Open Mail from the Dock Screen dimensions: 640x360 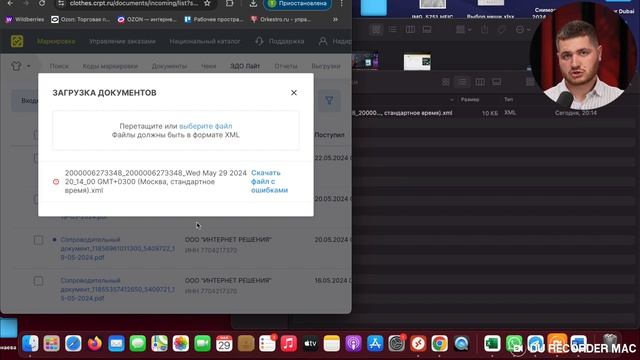116,344
